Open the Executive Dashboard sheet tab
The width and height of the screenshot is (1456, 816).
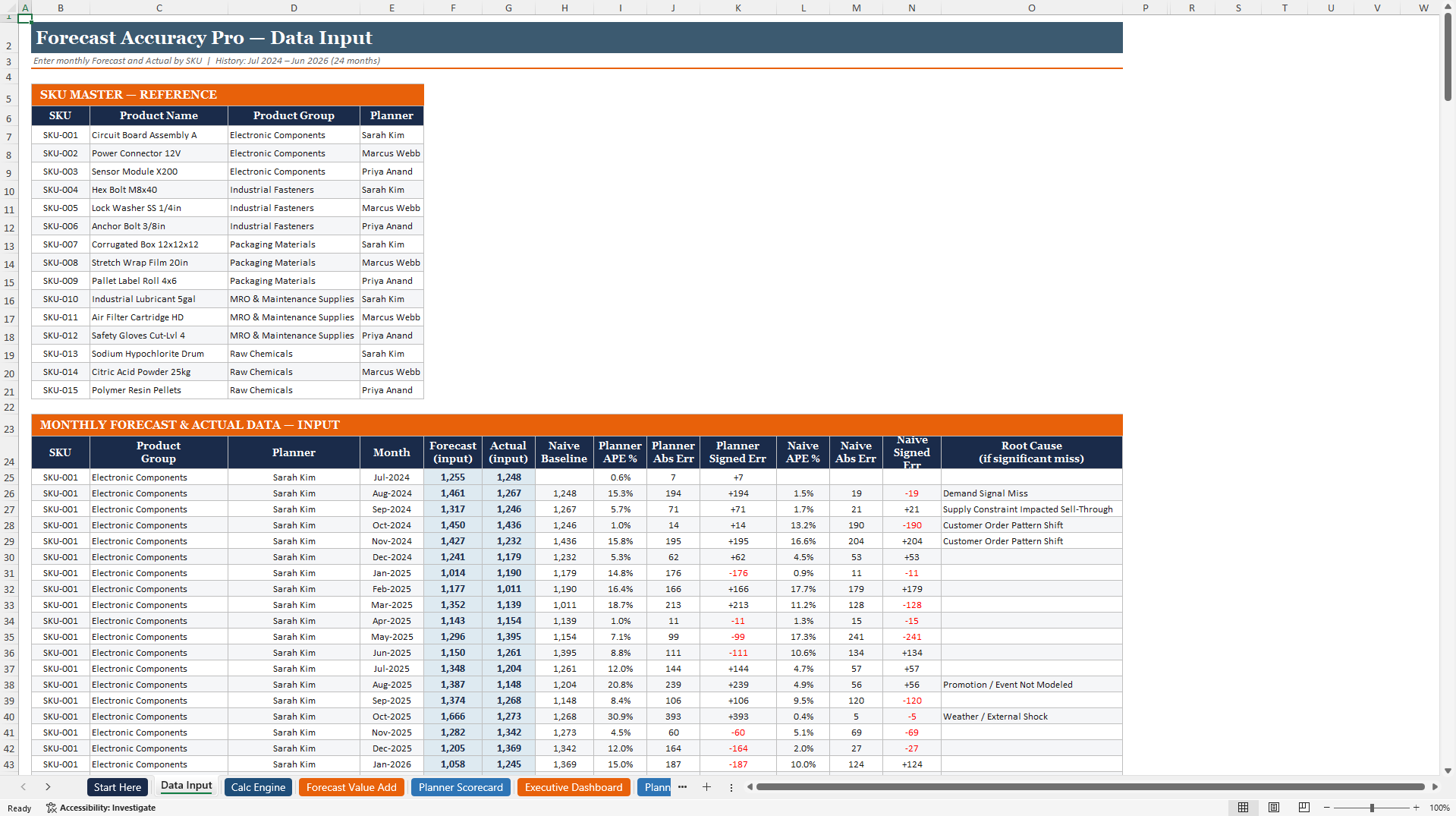tap(574, 787)
